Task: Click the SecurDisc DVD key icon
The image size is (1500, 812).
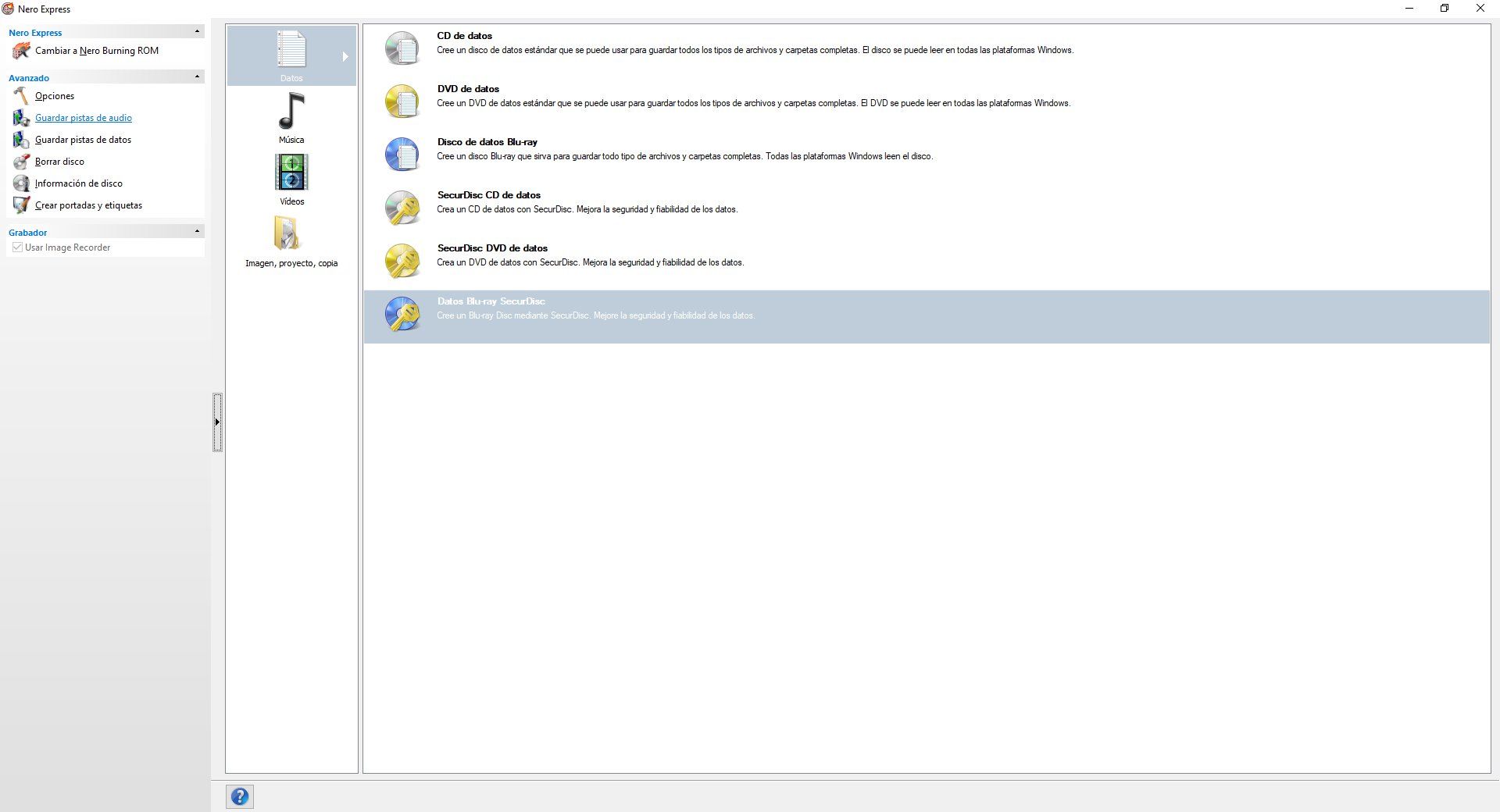Action: point(402,261)
